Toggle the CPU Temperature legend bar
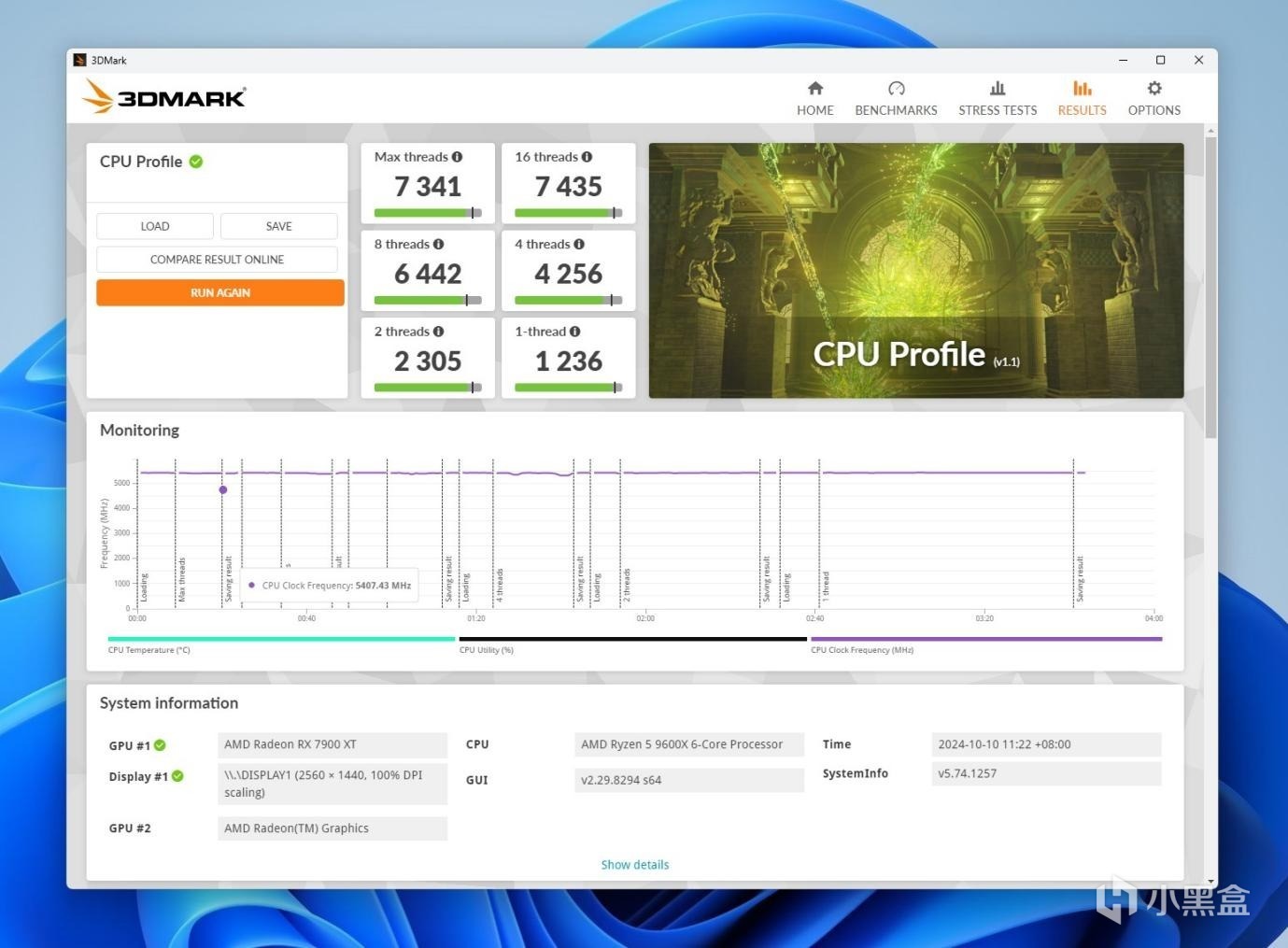1288x948 pixels. [x=281, y=640]
